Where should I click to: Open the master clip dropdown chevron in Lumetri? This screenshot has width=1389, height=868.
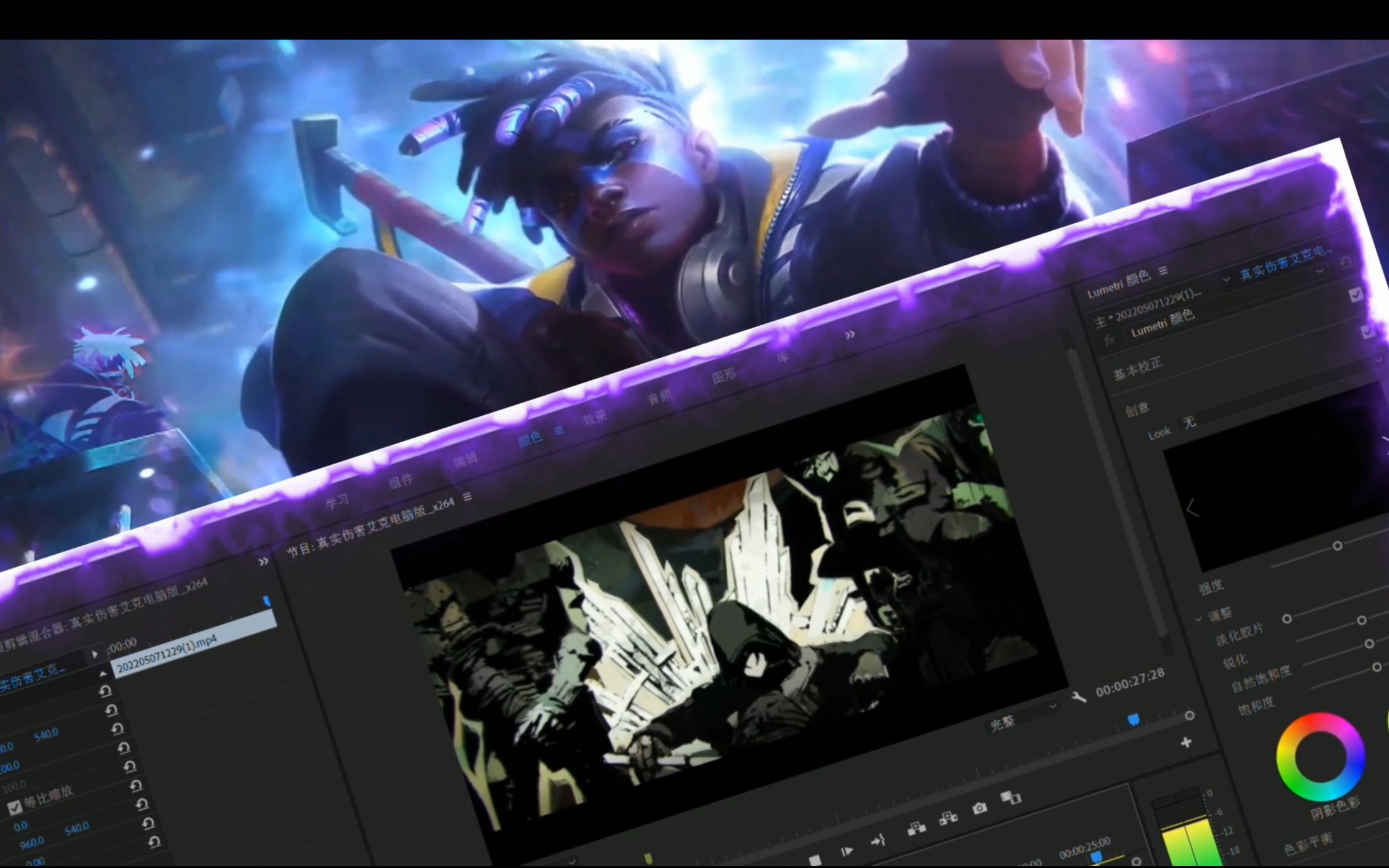click(x=1226, y=279)
